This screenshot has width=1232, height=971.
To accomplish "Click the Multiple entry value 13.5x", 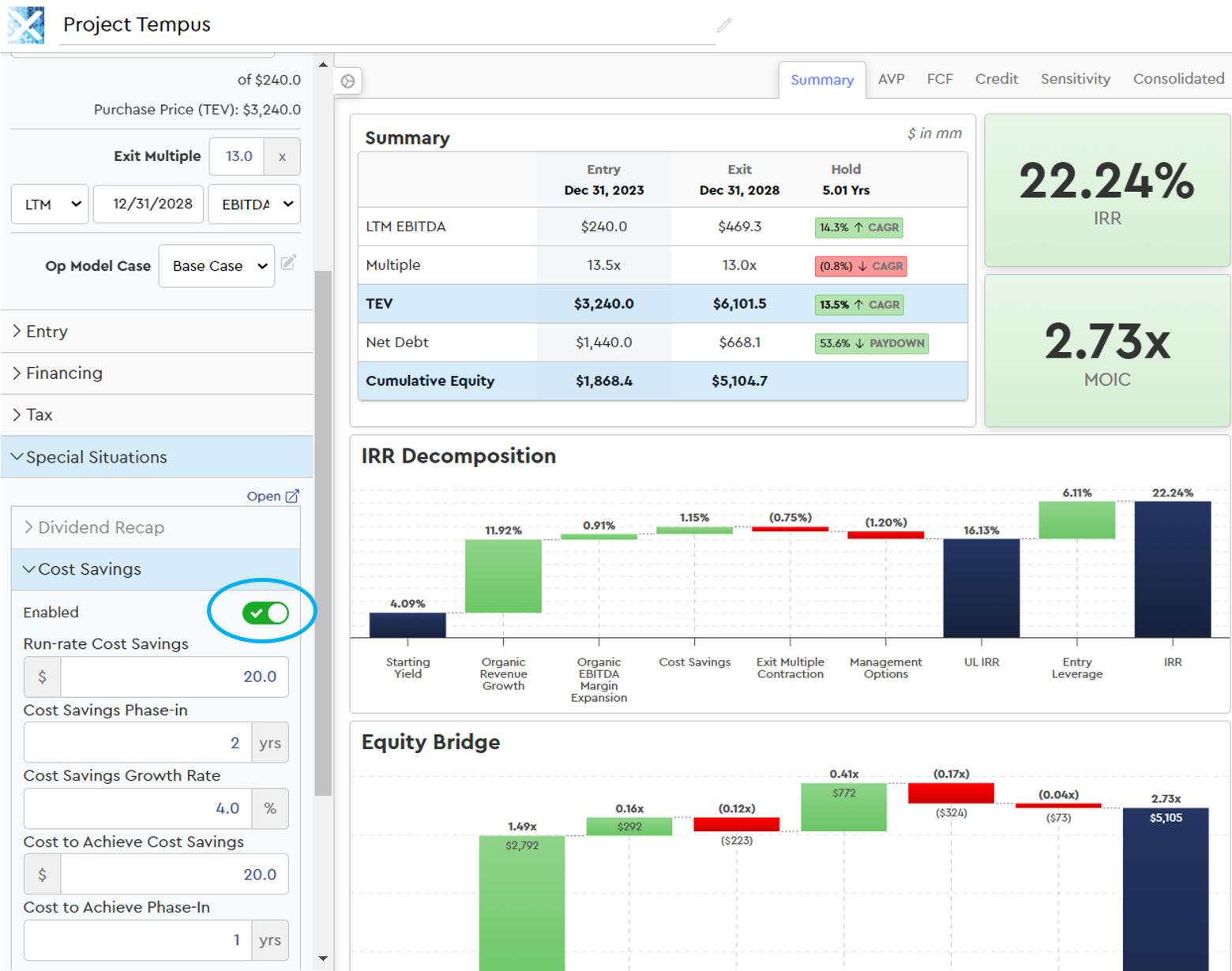I will click(x=603, y=265).
